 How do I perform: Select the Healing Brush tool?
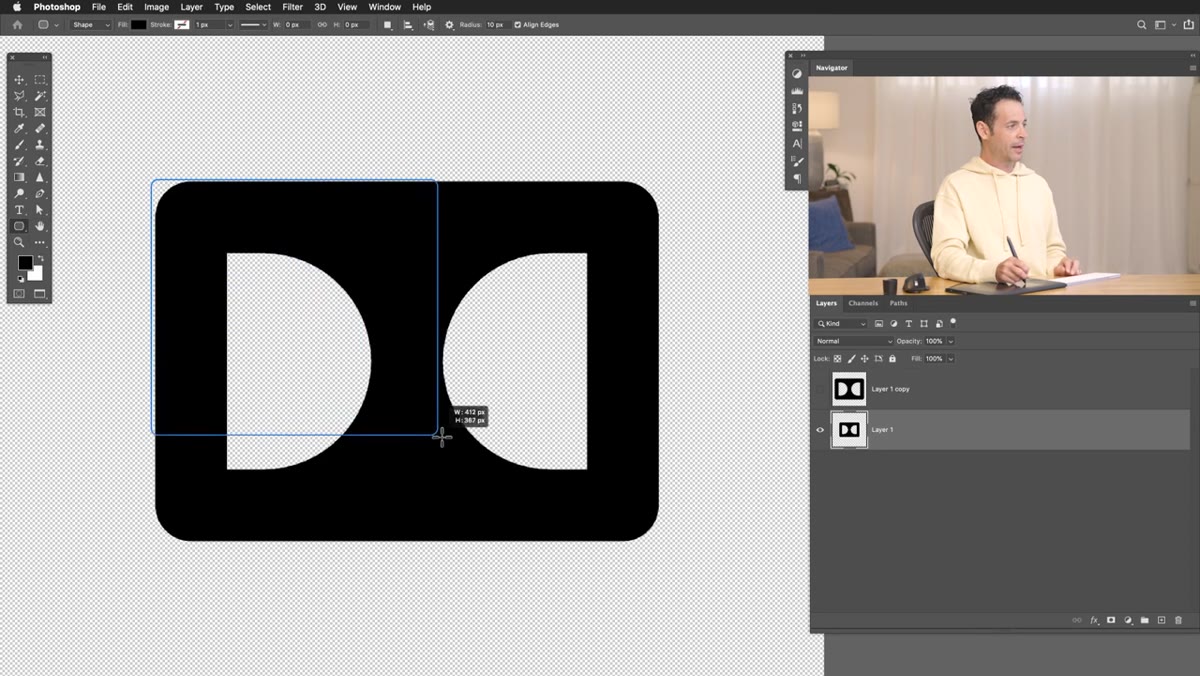tap(40, 128)
